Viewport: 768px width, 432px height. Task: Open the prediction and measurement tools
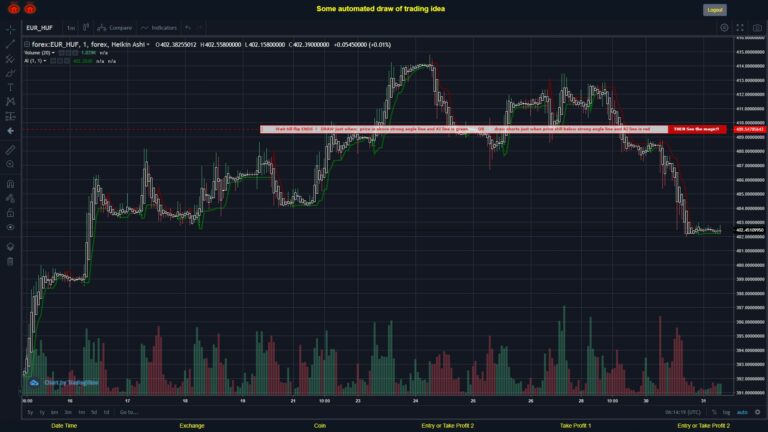(10, 117)
